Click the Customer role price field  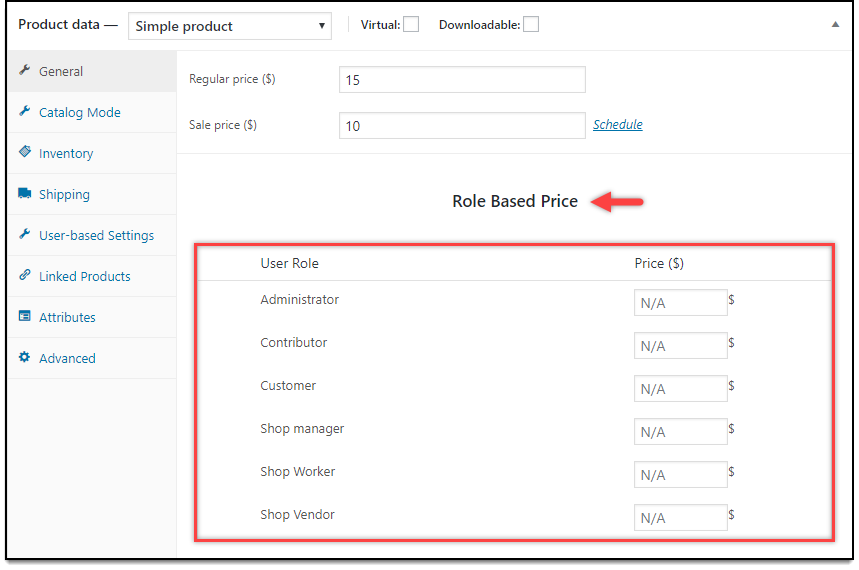click(x=680, y=389)
